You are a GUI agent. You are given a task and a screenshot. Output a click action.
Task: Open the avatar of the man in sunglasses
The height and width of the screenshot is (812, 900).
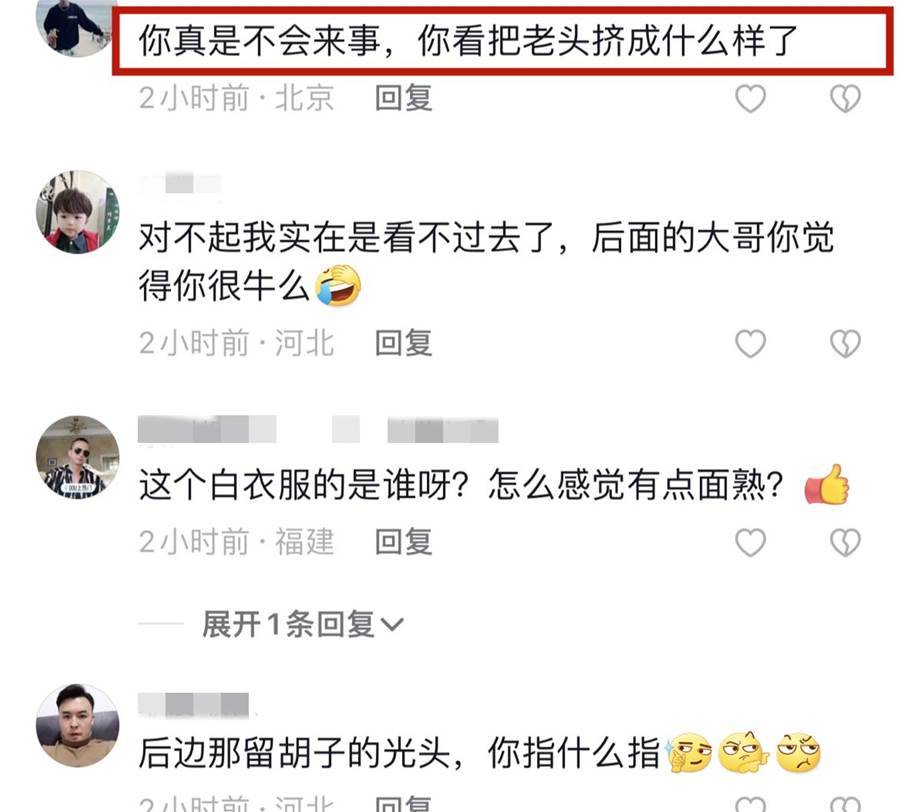tap(77, 457)
